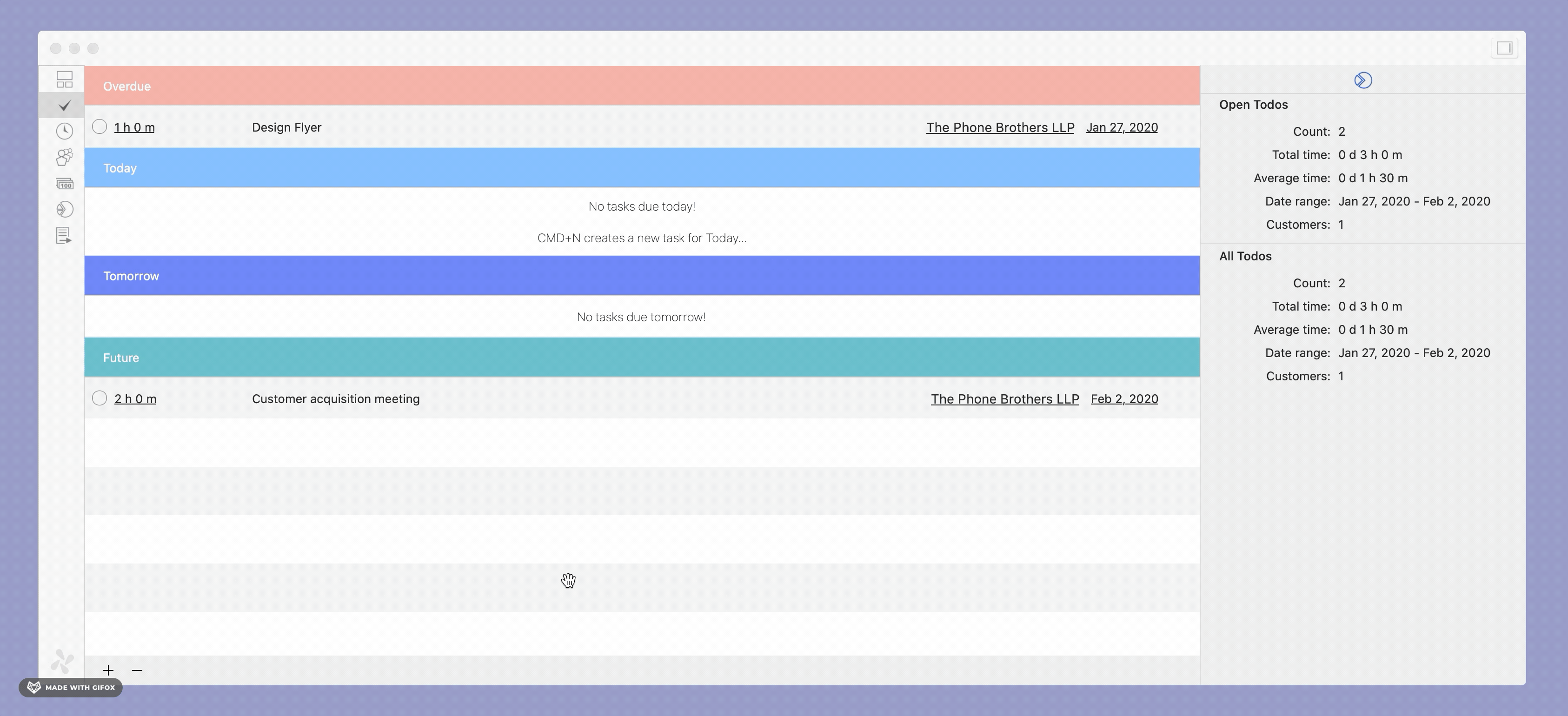Mark Customer acquisition meeting as done

(99, 398)
